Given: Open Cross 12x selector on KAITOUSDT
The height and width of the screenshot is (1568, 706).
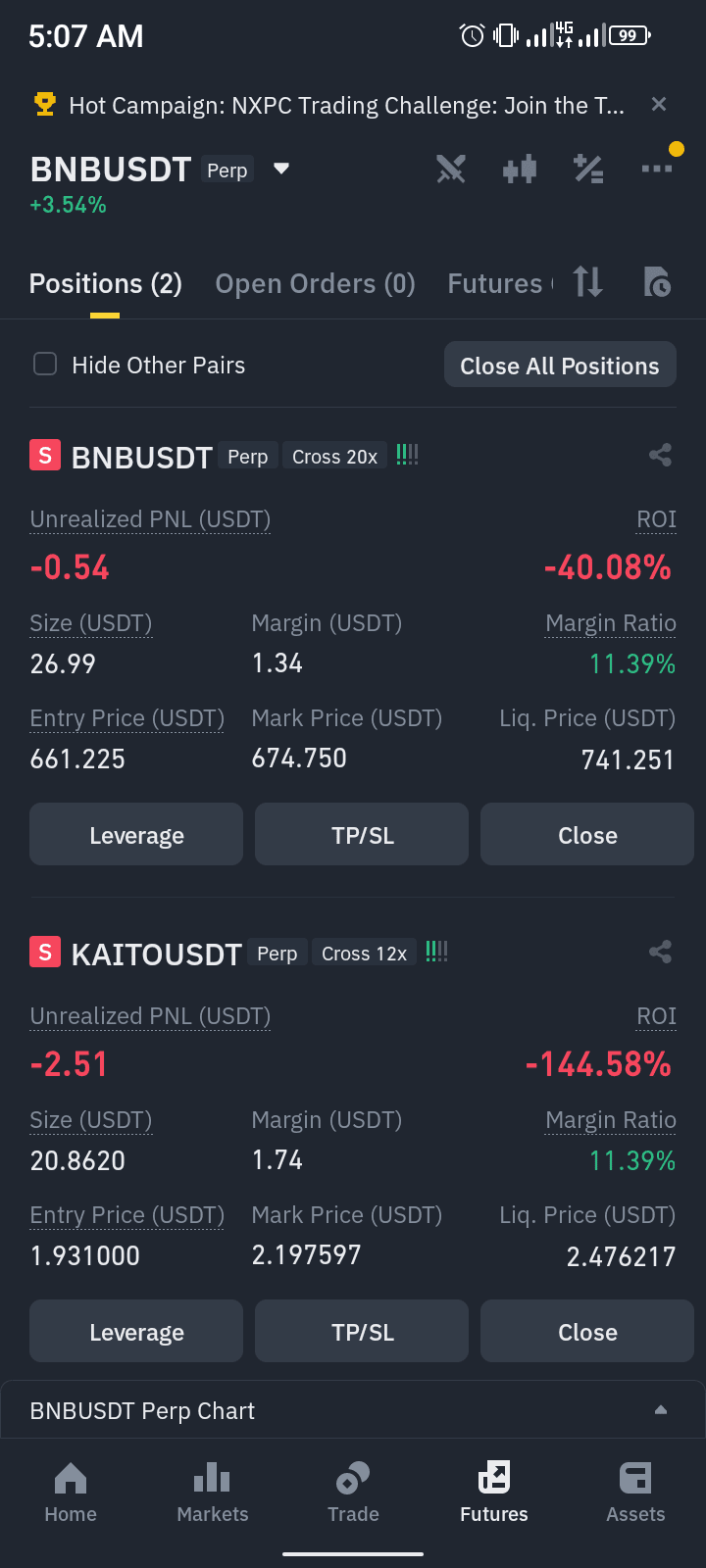Looking at the screenshot, I should pos(364,954).
